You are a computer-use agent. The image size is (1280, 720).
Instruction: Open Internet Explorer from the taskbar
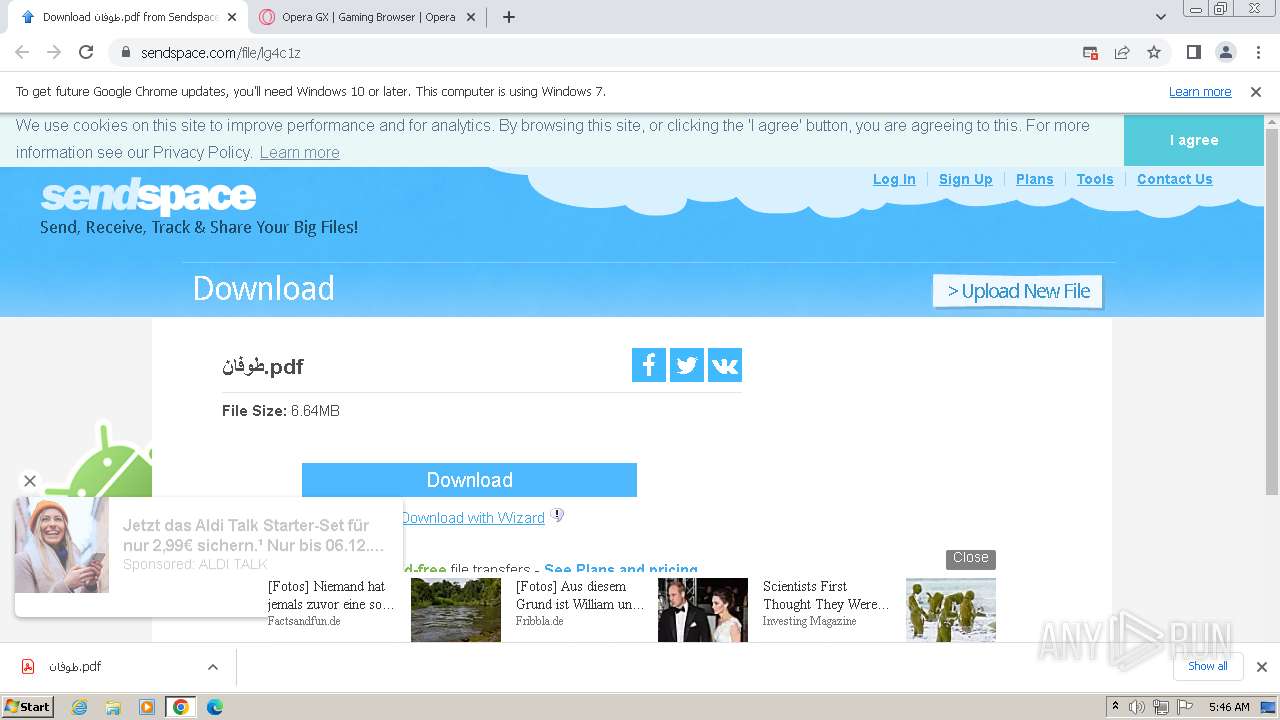pos(79,707)
